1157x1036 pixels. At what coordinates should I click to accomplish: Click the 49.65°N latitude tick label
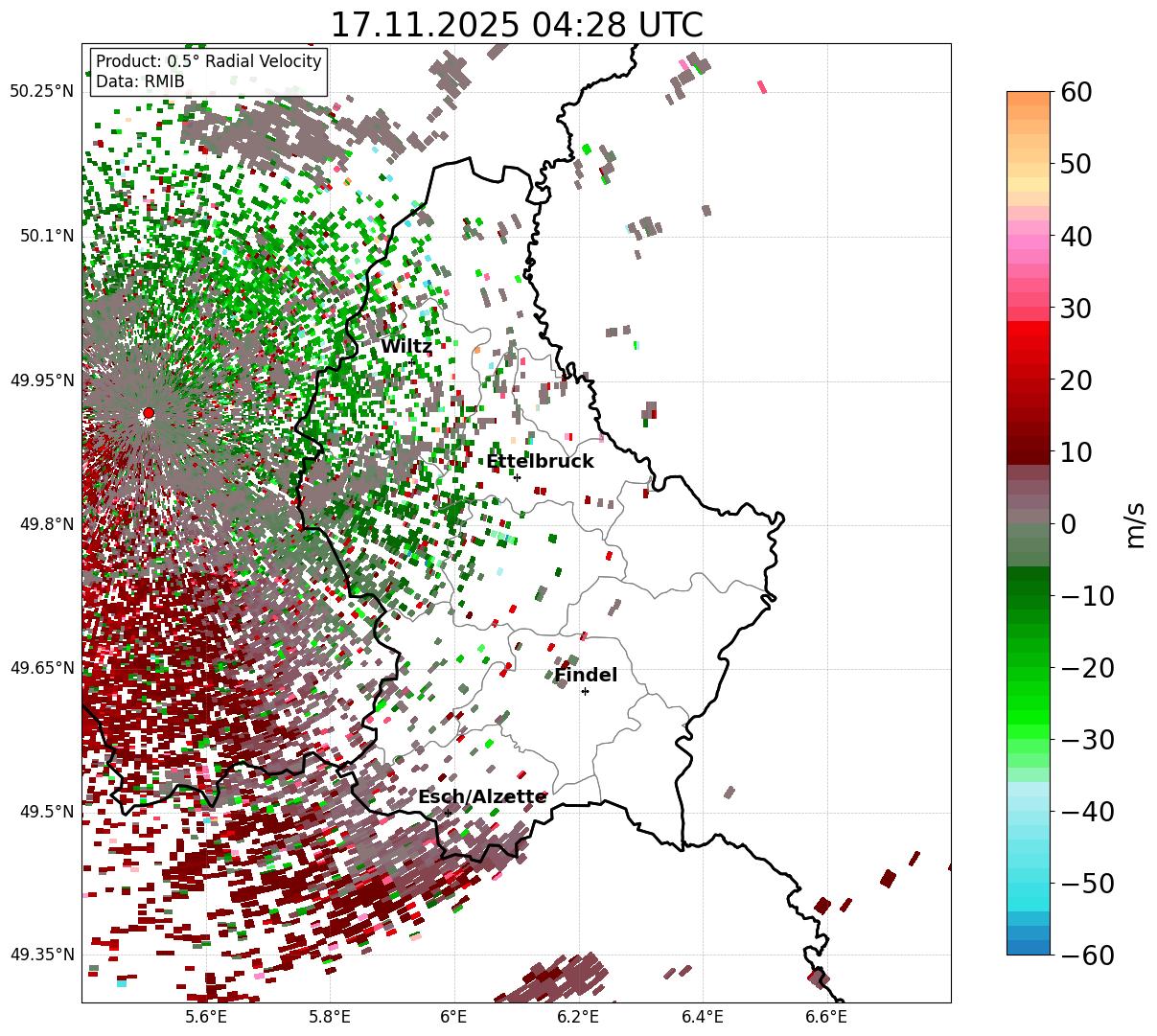[42, 668]
